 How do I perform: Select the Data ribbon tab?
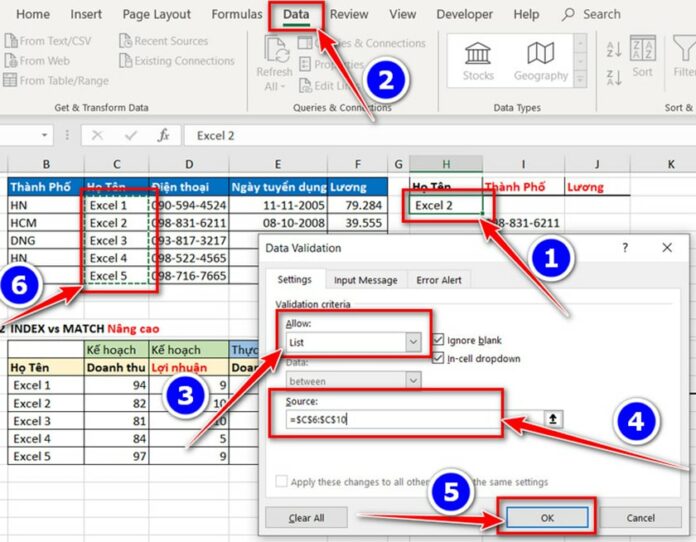pyautogui.click(x=296, y=14)
